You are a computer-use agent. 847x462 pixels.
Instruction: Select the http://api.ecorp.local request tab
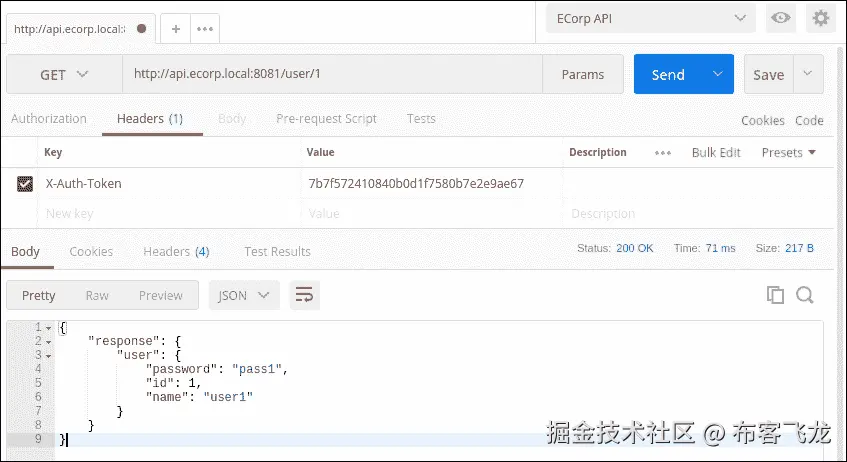click(80, 29)
